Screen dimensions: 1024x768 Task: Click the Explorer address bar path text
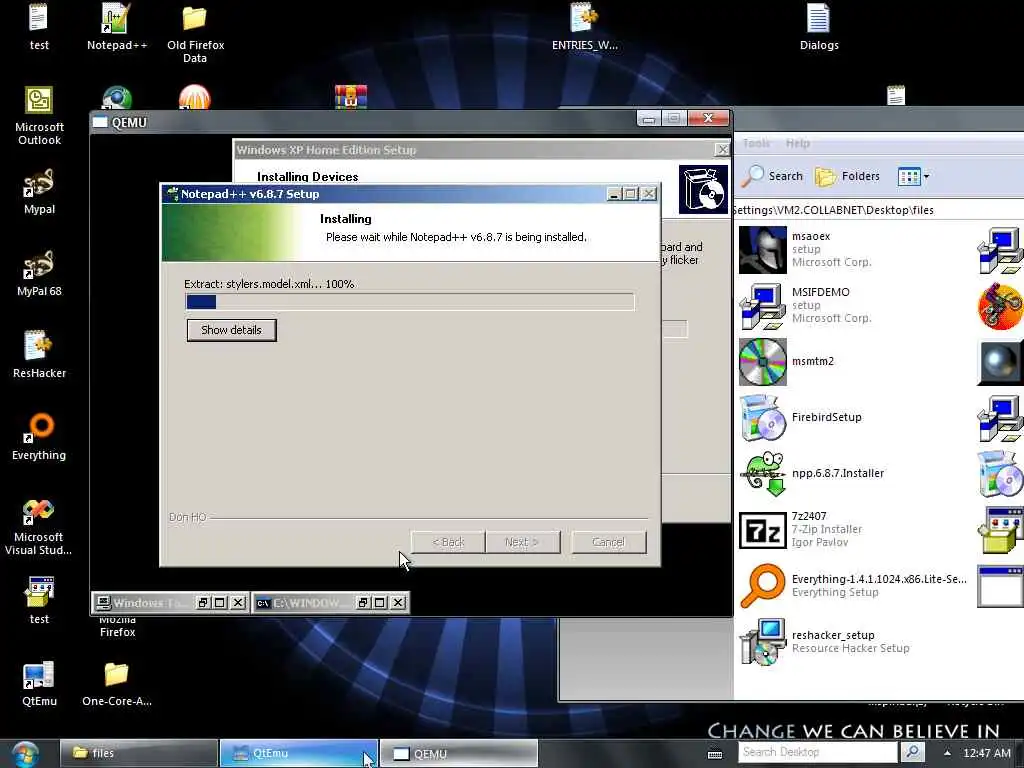pyautogui.click(x=834, y=210)
